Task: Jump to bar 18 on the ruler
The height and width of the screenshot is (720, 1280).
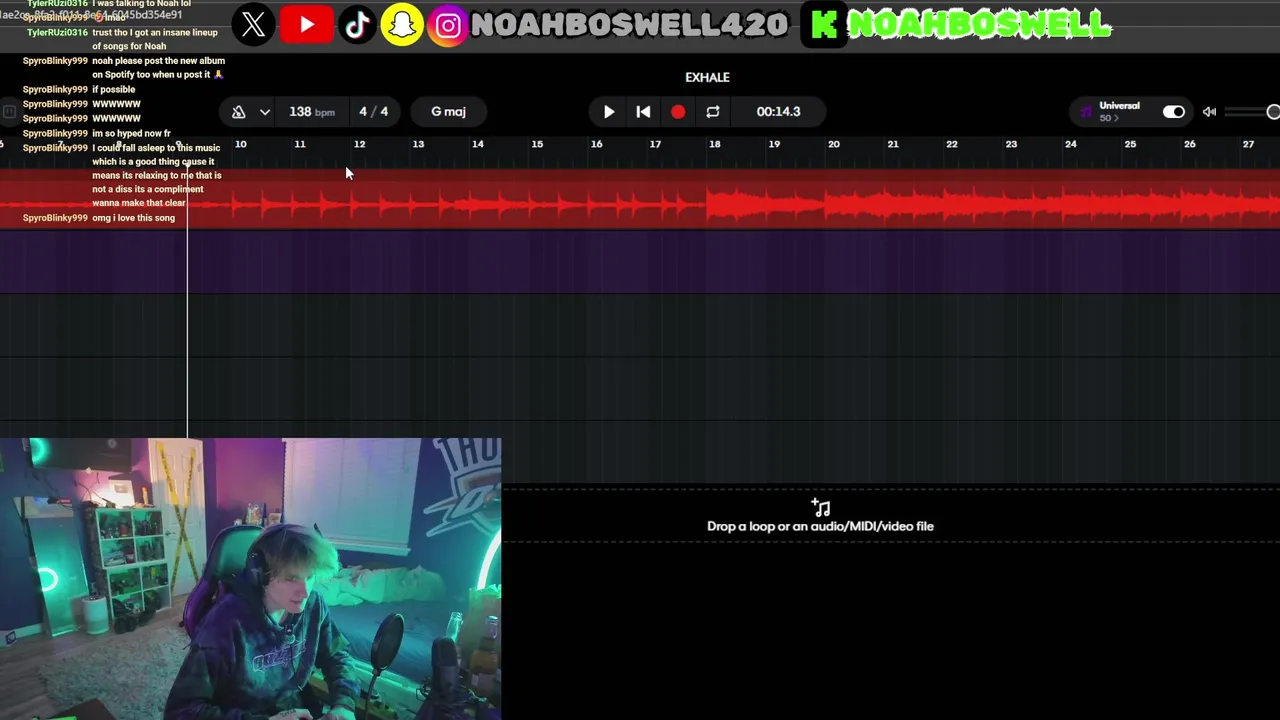Action: click(714, 145)
